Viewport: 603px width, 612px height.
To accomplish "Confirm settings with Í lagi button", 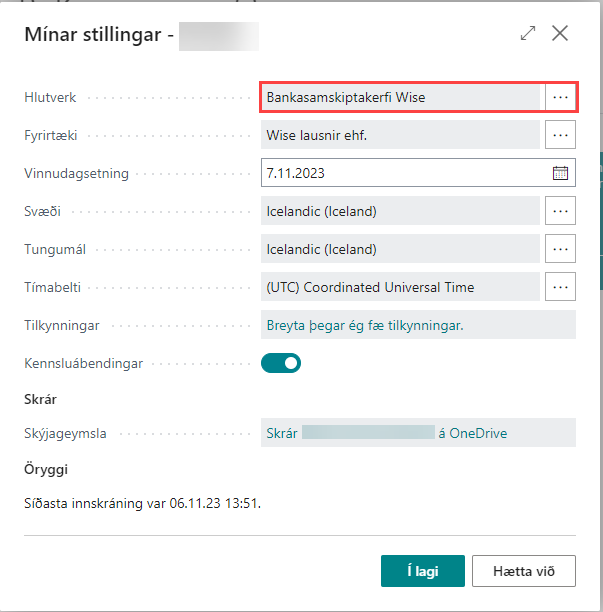I will tap(422, 571).
